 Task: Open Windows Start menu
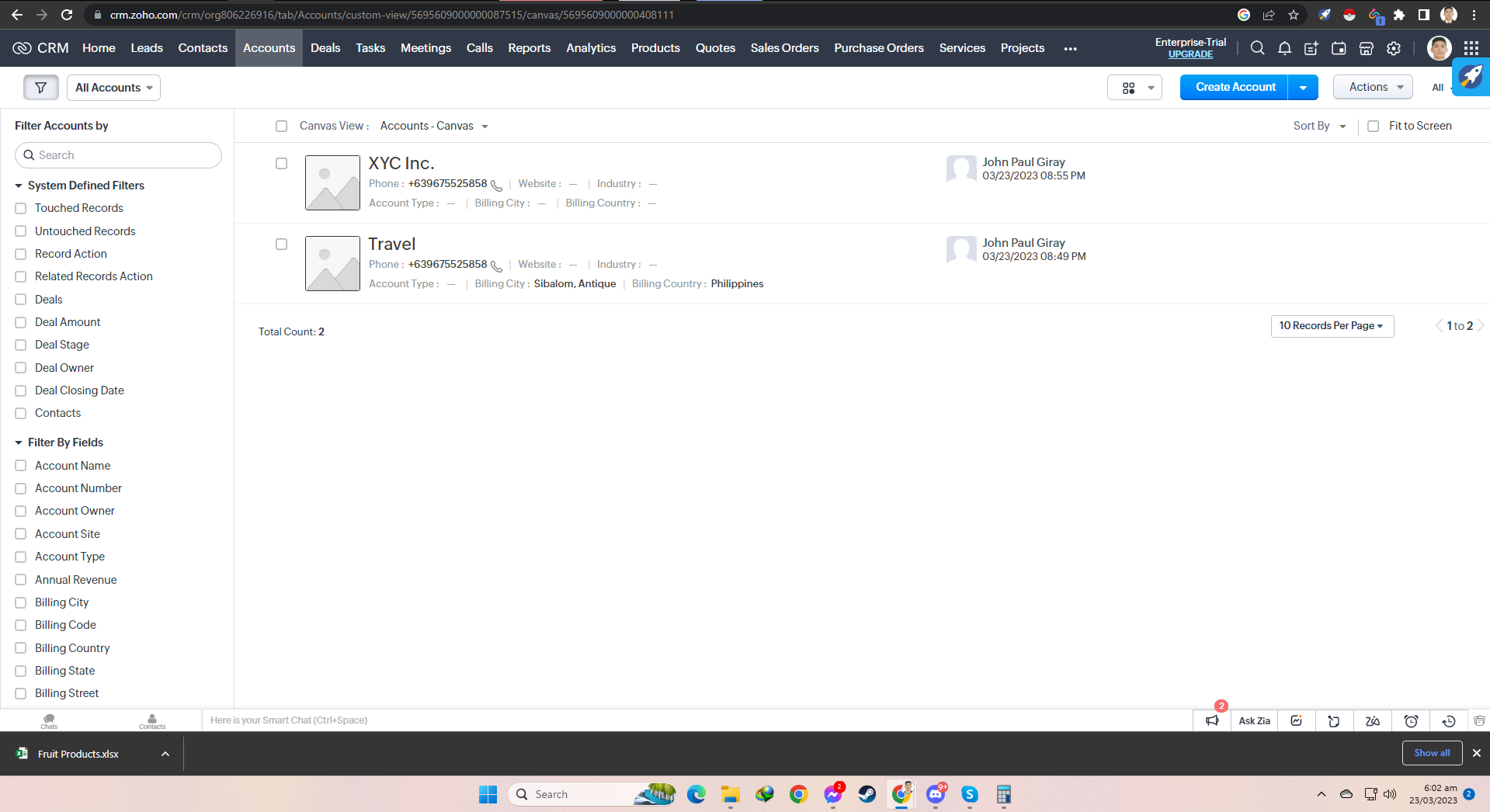click(x=488, y=794)
